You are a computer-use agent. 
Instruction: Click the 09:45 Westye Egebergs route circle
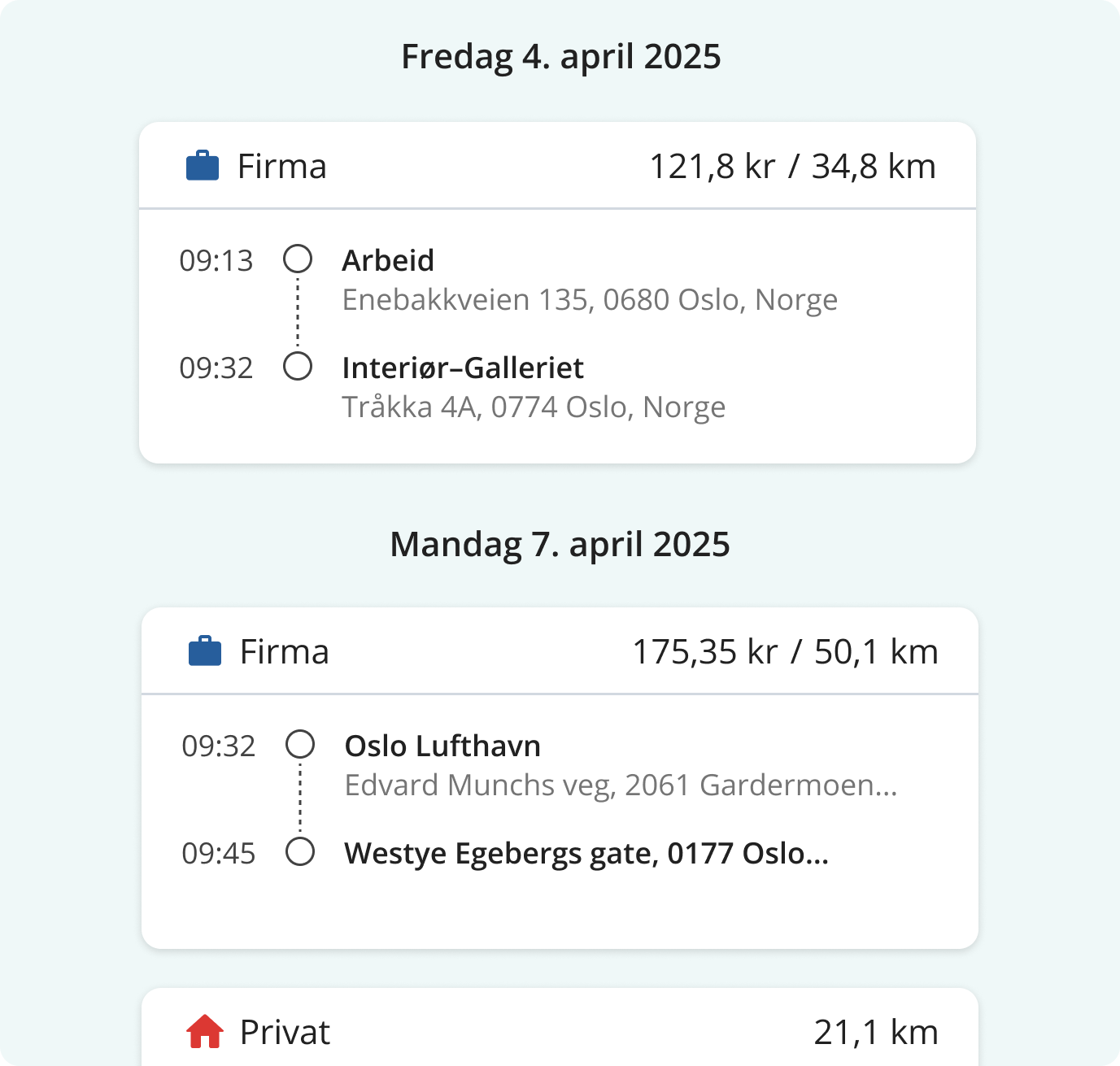click(x=300, y=852)
